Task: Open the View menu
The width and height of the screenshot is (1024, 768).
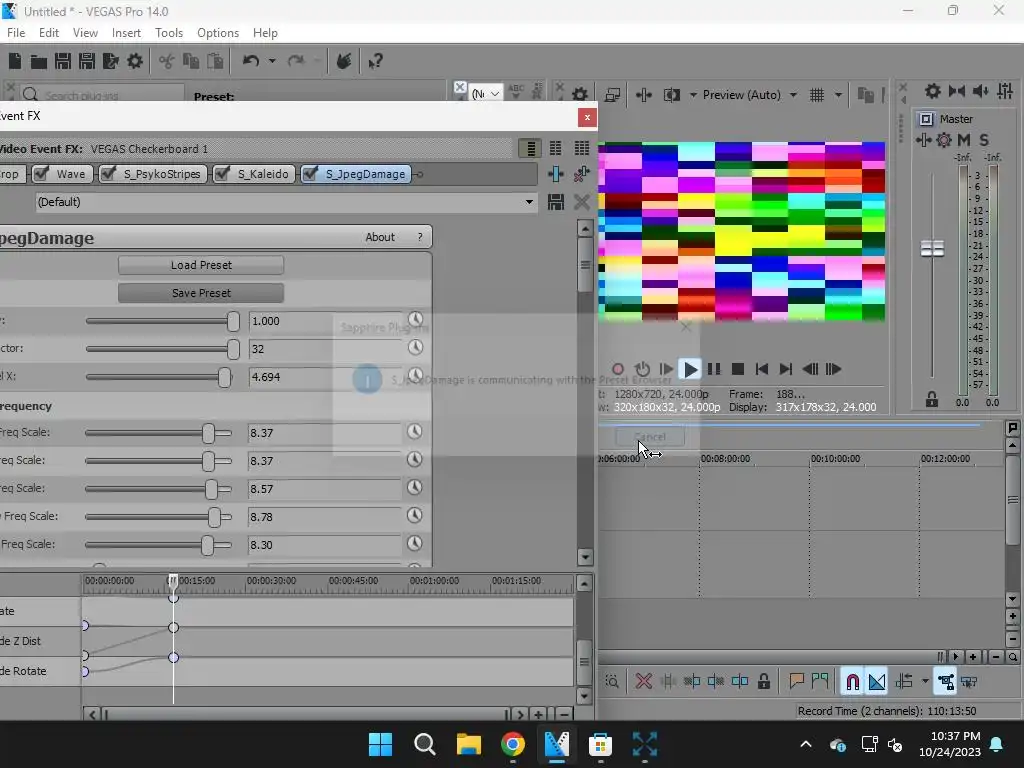Action: point(85,33)
